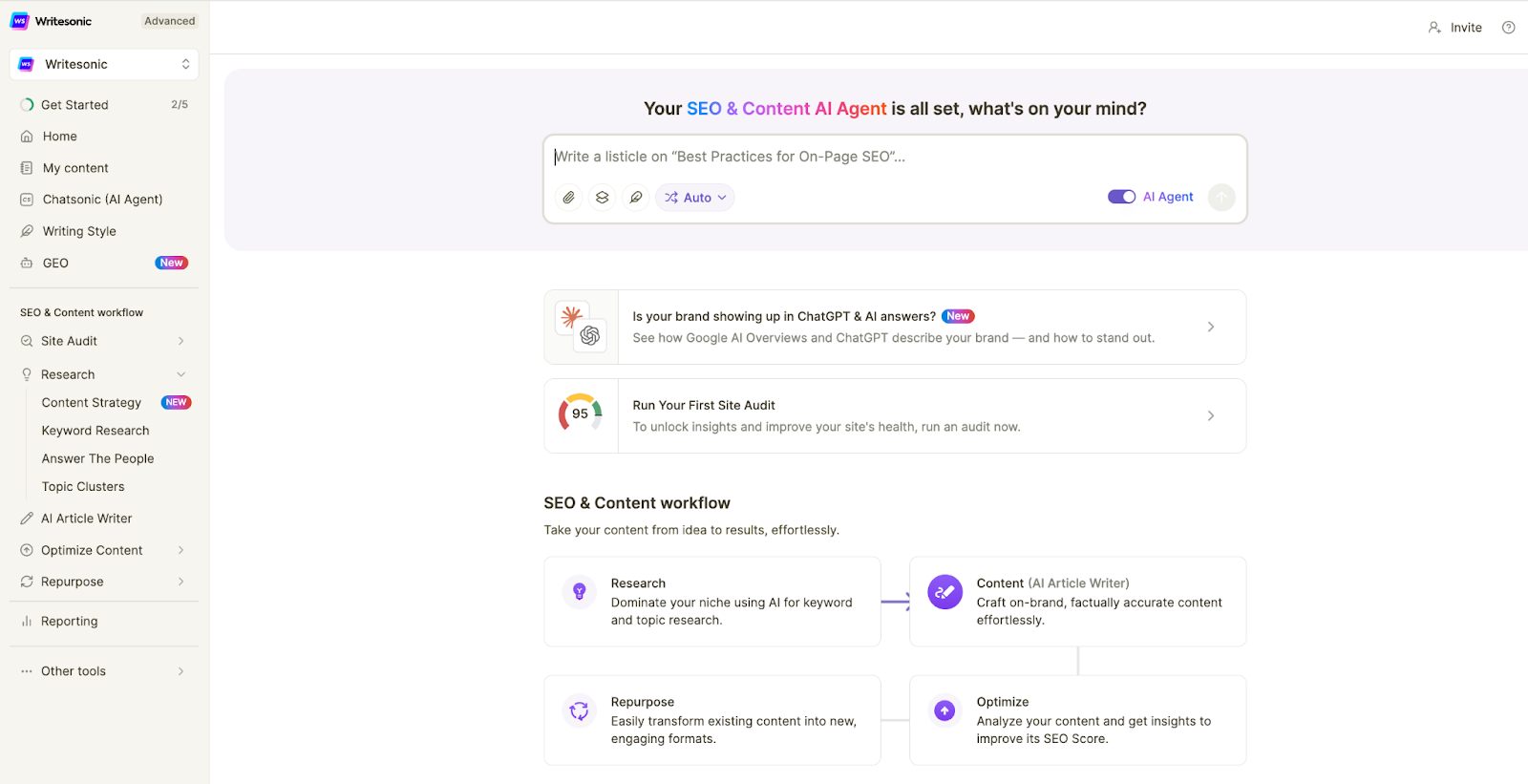This screenshot has width=1528, height=784.
Task: Focus the prompt input text field
Action: pos(895,157)
